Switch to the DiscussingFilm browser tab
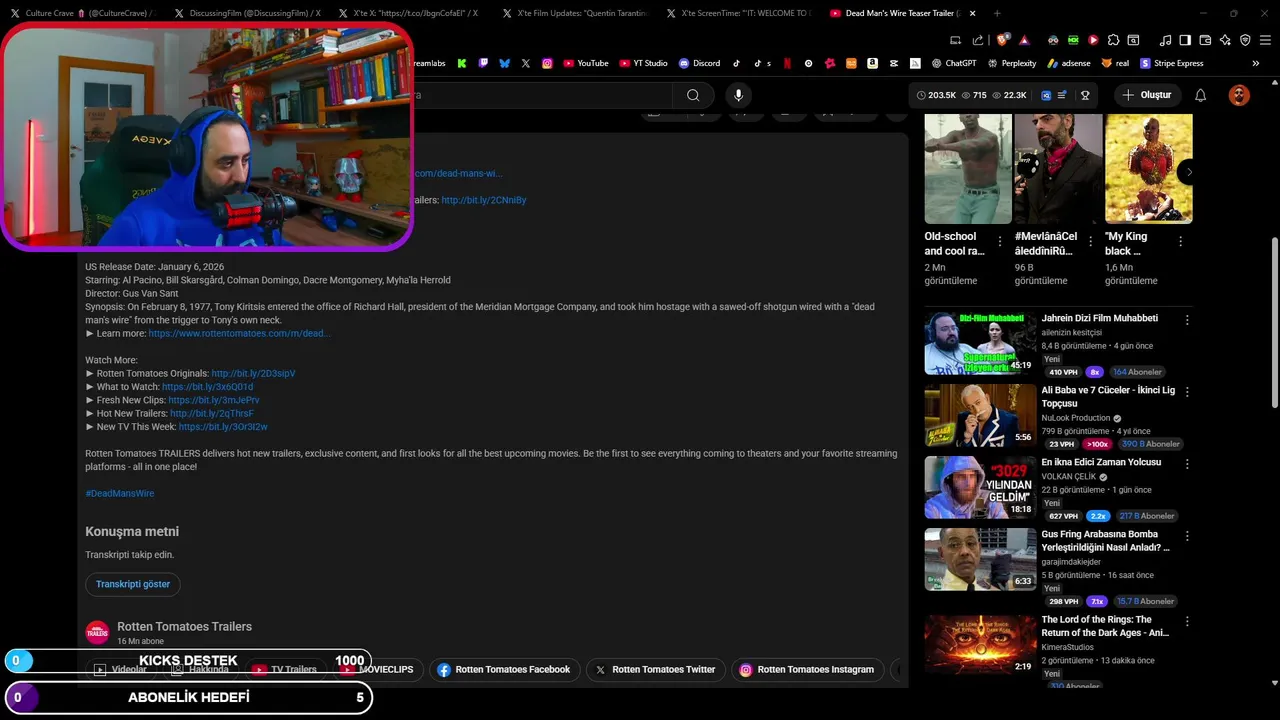This screenshot has width=1280, height=720. pos(247,13)
